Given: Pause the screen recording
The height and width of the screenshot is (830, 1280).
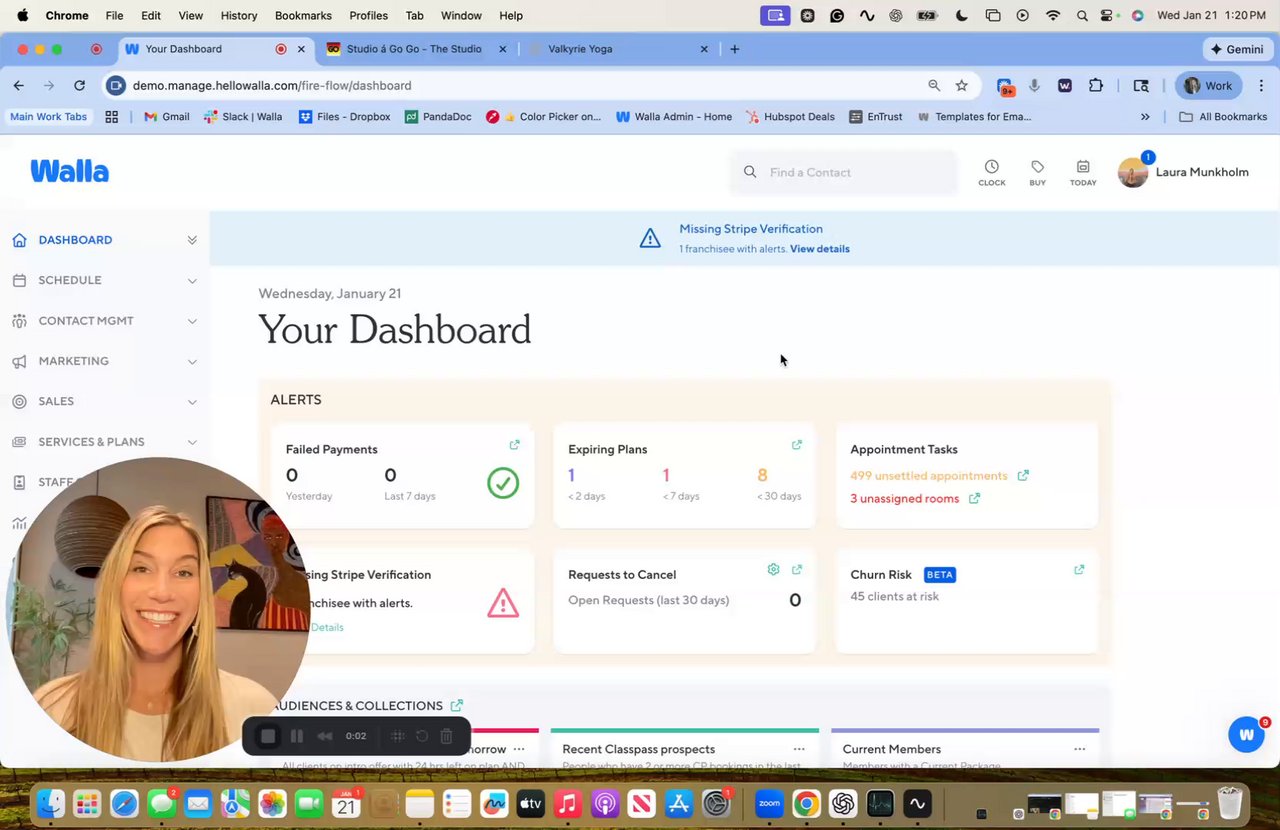Looking at the screenshot, I should click(297, 736).
